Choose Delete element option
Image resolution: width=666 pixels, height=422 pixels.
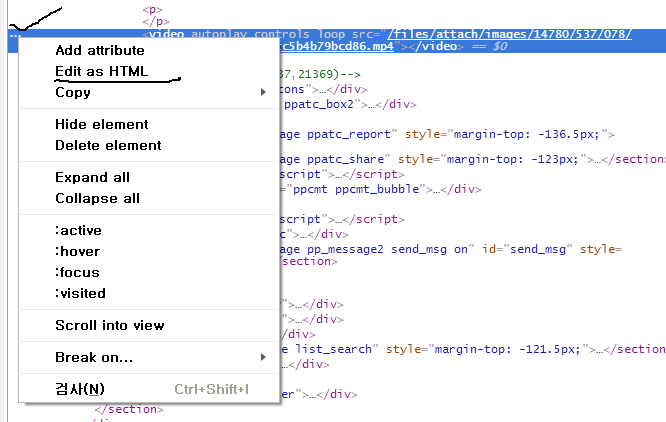[108, 146]
